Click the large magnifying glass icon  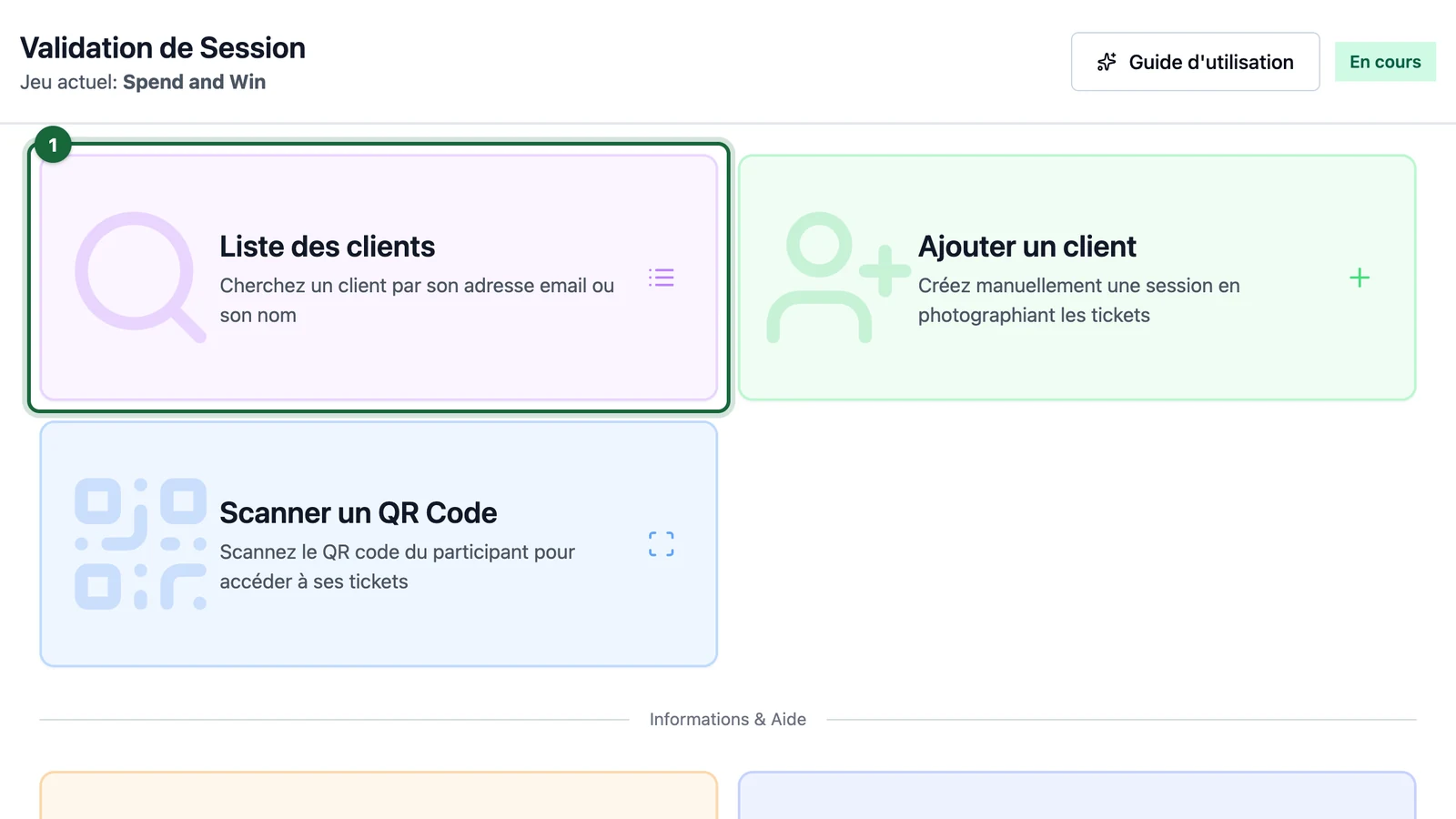pyautogui.click(x=140, y=278)
